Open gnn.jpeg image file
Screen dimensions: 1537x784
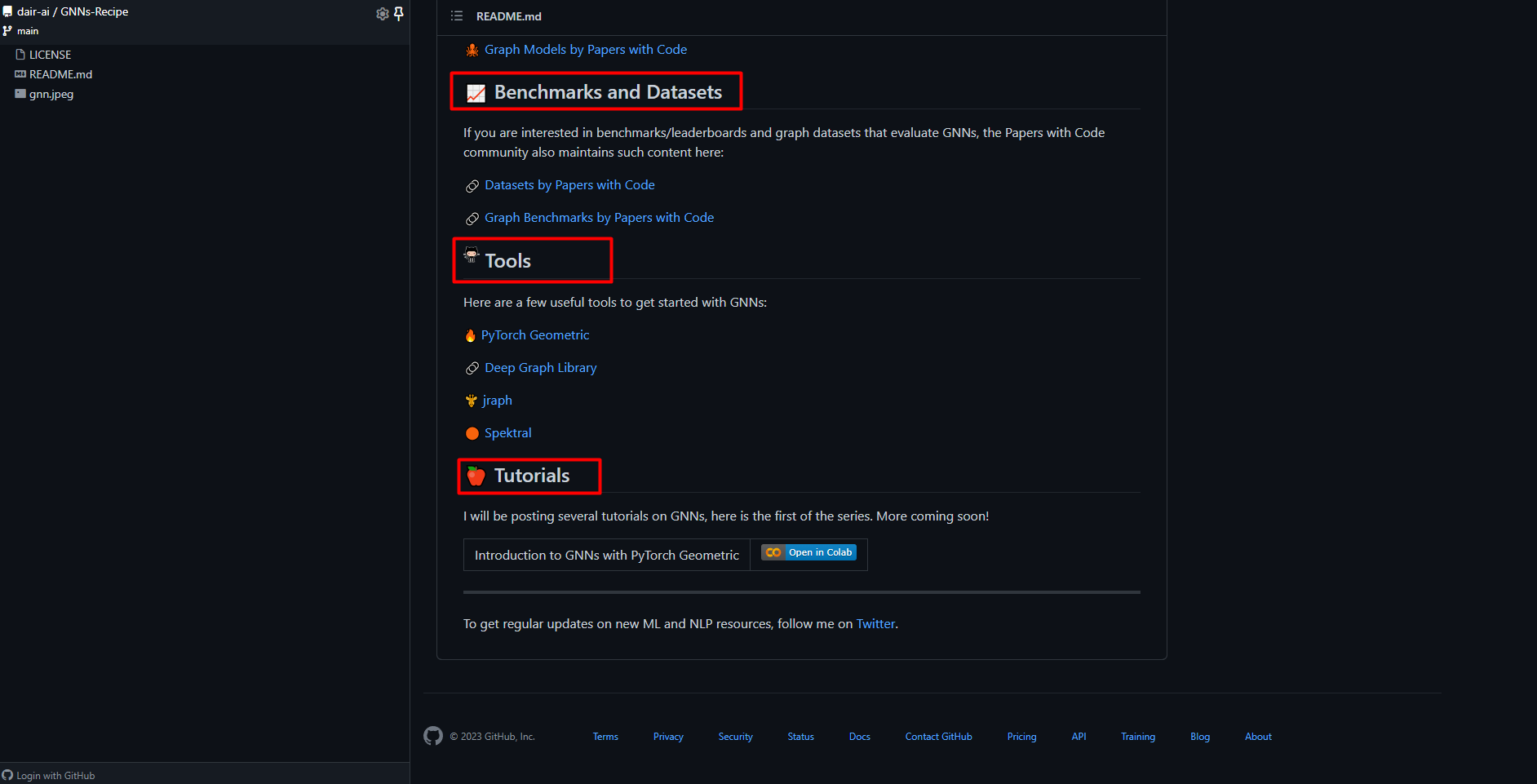[51, 94]
